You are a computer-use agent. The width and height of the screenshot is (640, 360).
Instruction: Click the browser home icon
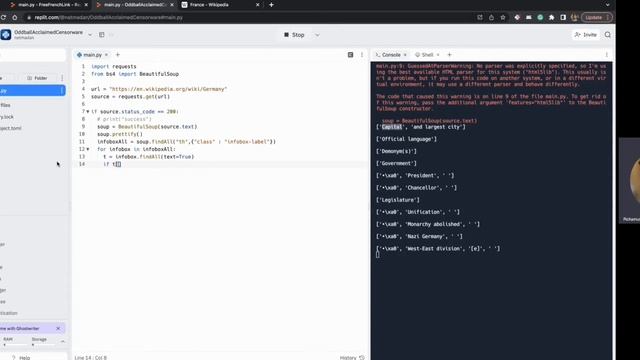click(15, 18)
